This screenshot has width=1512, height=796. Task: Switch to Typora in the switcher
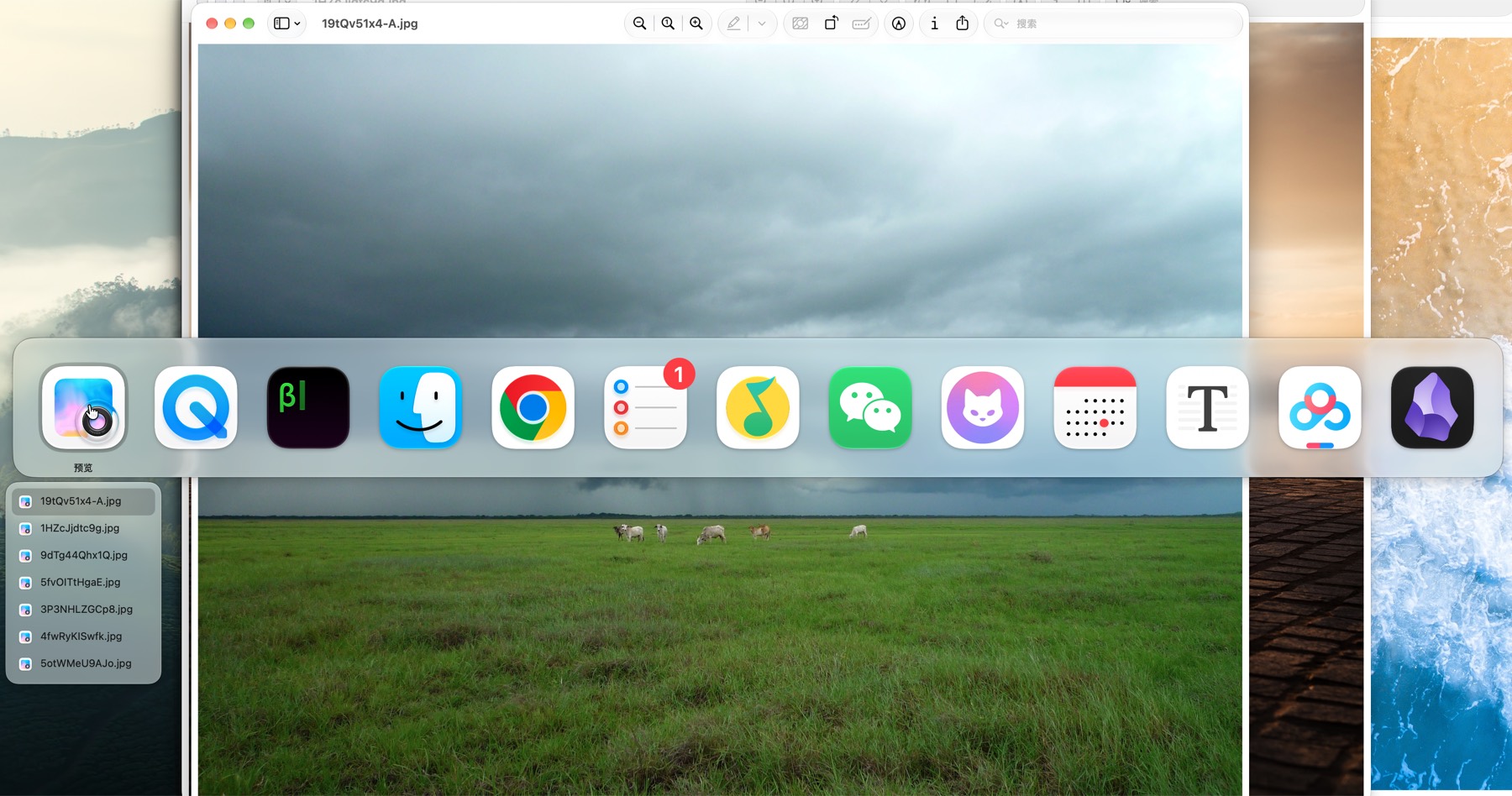pos(1208,407)
